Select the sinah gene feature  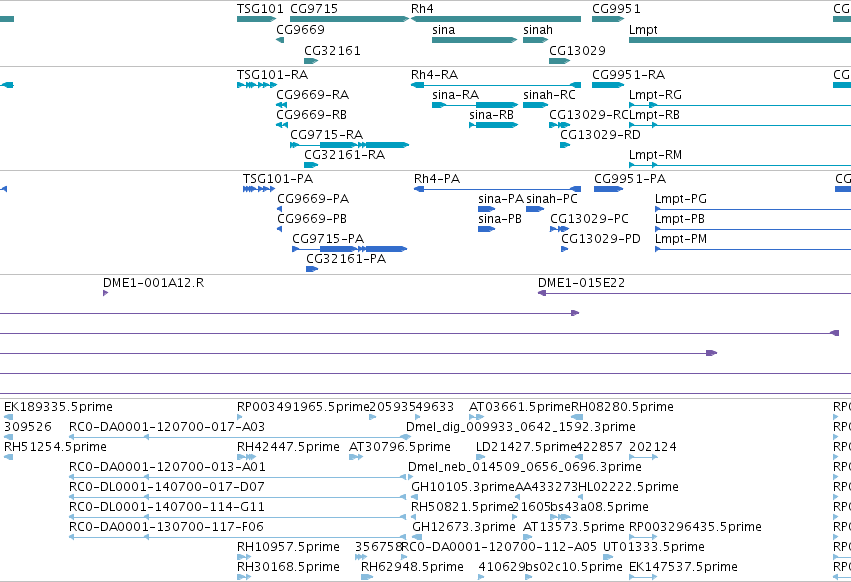pyautogui.click(x=536, y=40)
